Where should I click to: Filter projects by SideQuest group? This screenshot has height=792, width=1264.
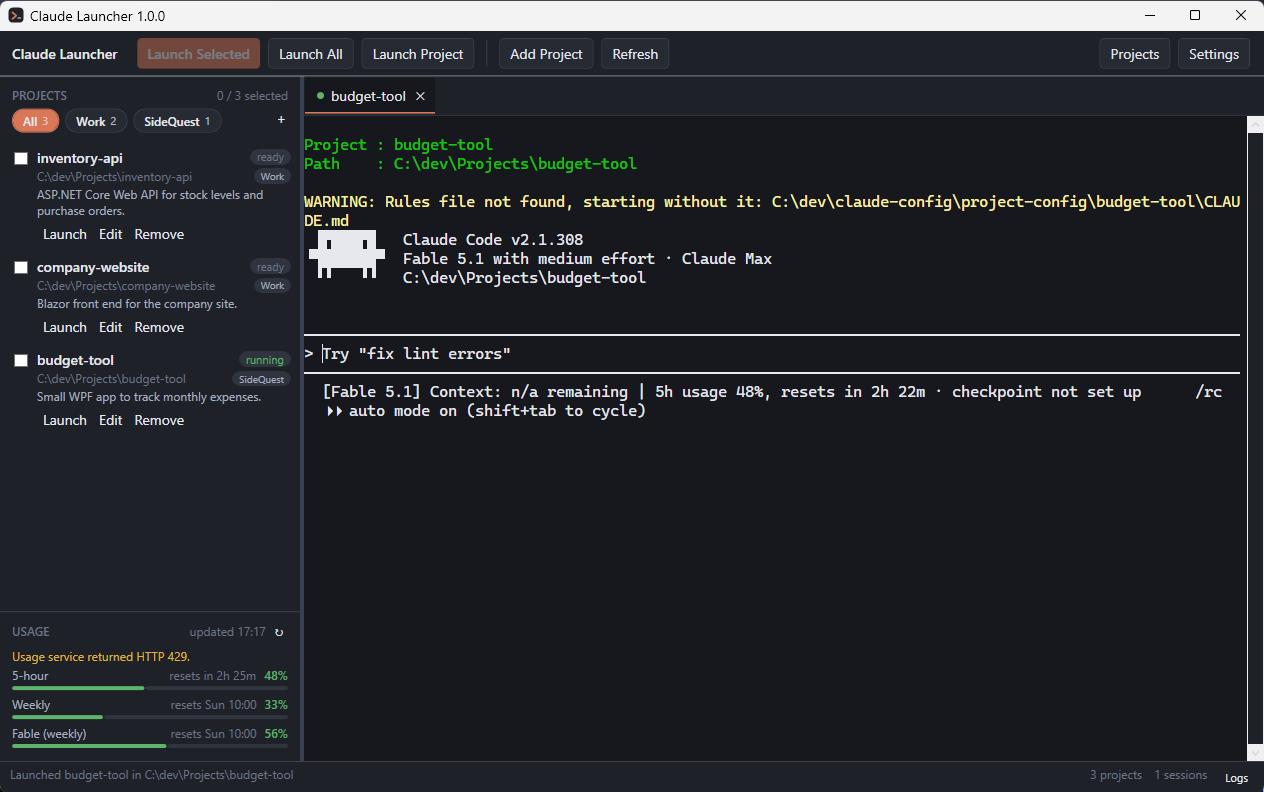pos(177,121)
